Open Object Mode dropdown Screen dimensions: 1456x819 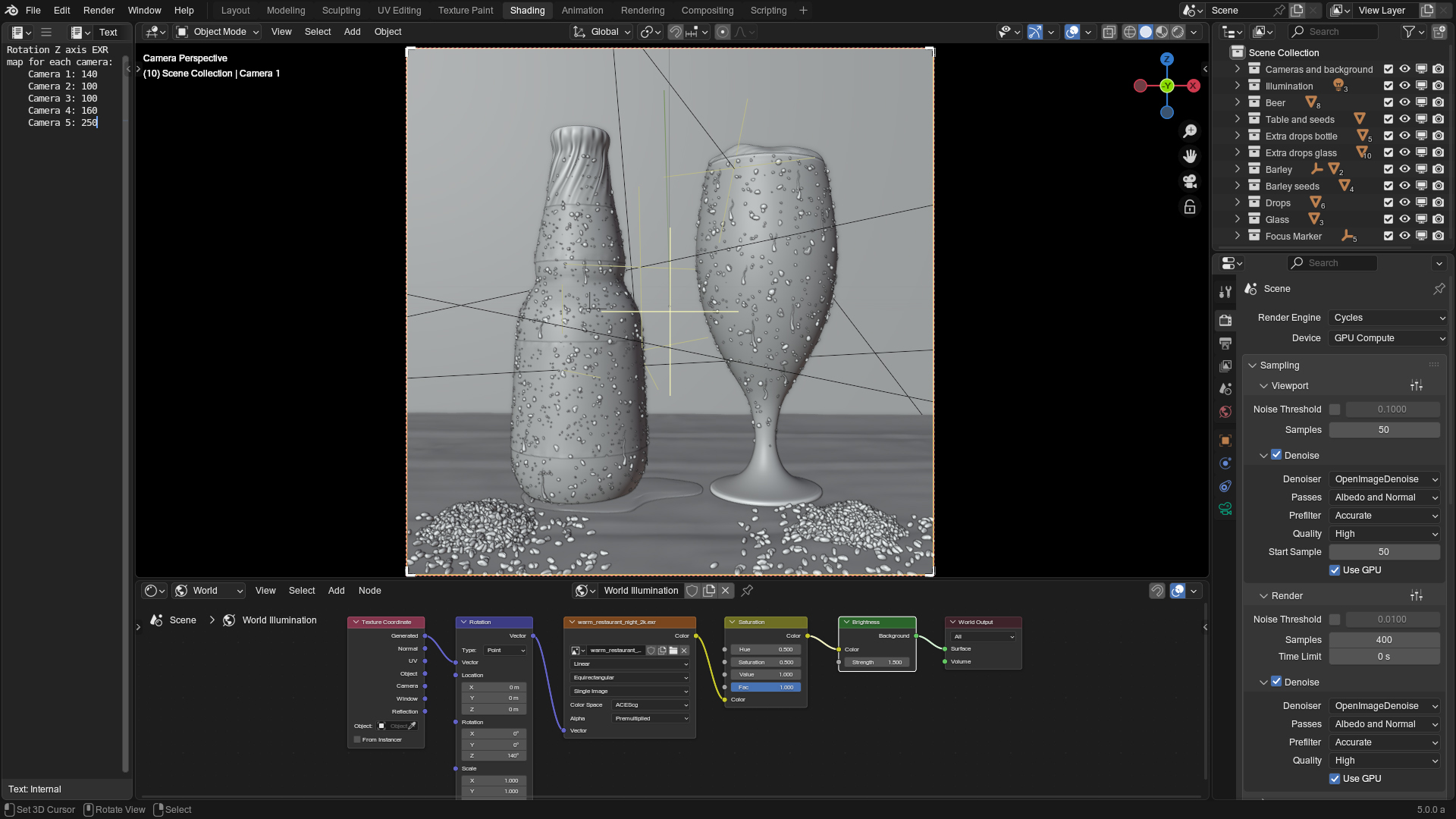point(218,32)
